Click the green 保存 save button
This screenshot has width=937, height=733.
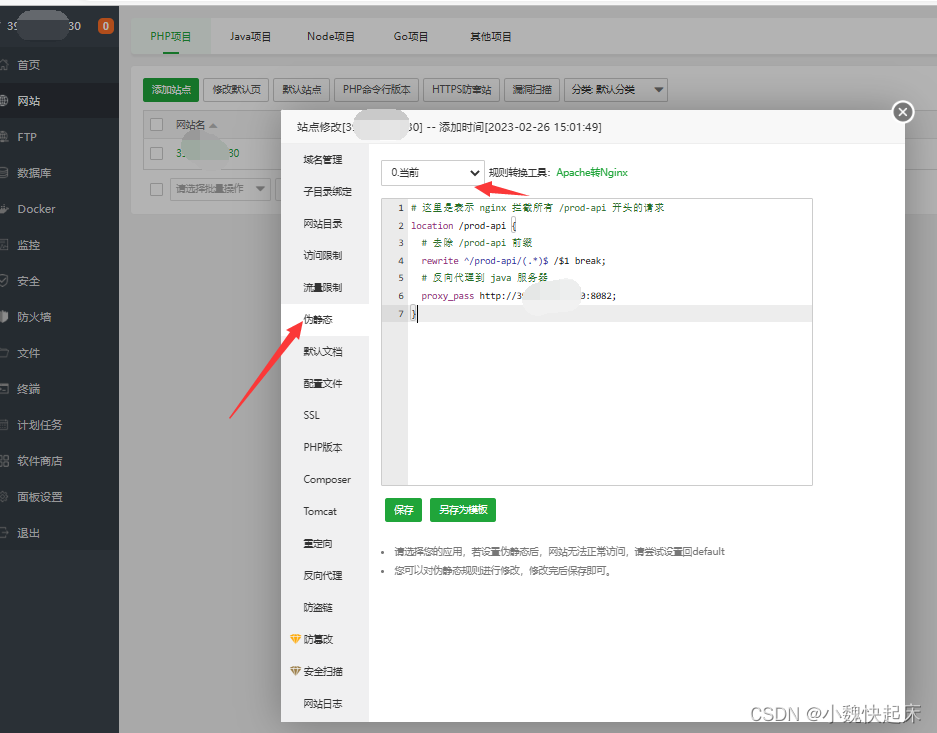(x=403, y=510)
